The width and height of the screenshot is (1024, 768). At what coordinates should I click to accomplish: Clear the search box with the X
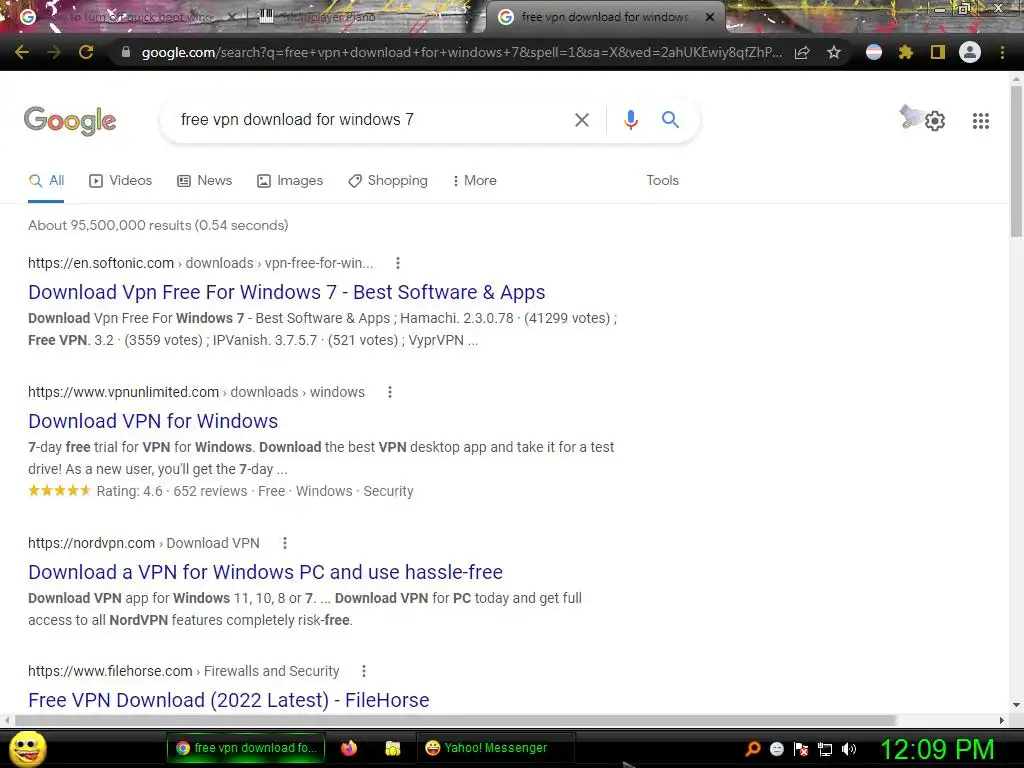click(x=582, y=120)
